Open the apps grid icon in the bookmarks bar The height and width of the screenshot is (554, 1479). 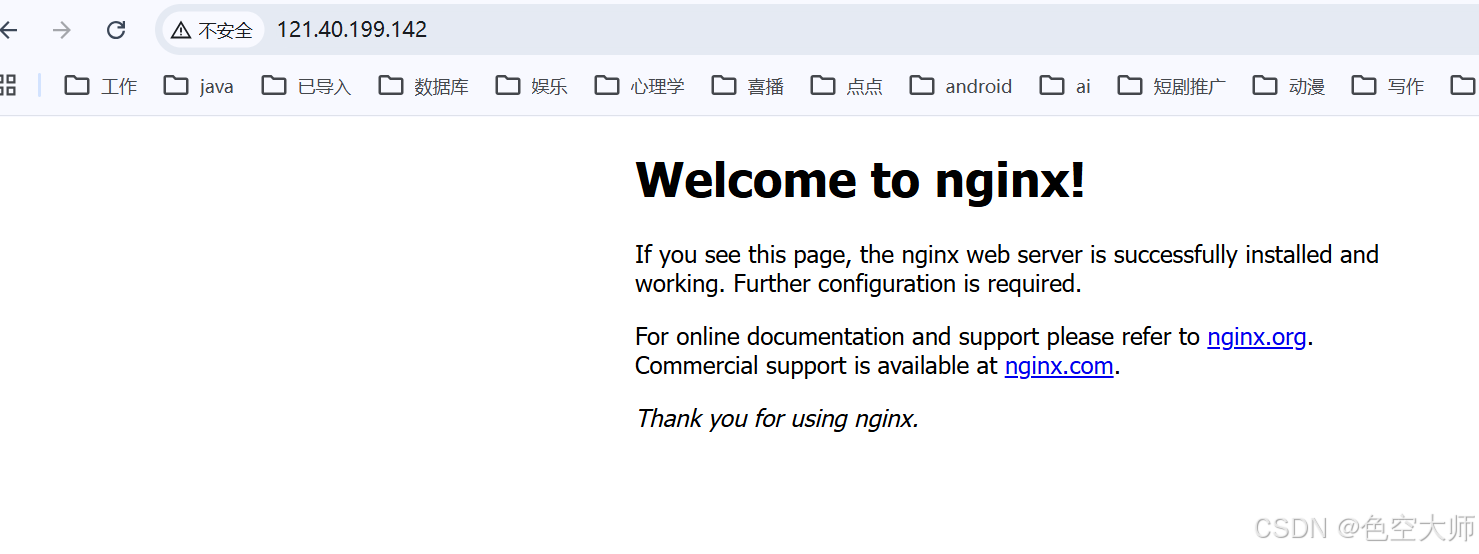coord(8,86)
